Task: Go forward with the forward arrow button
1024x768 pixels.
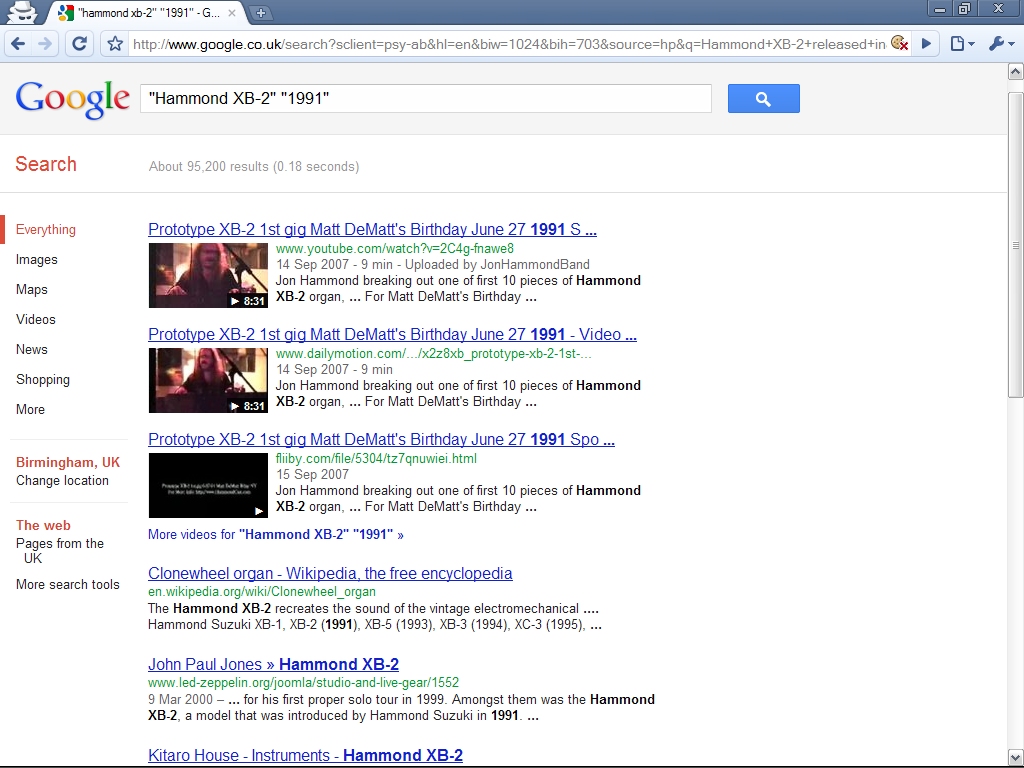Action: [x=44, y=44]
